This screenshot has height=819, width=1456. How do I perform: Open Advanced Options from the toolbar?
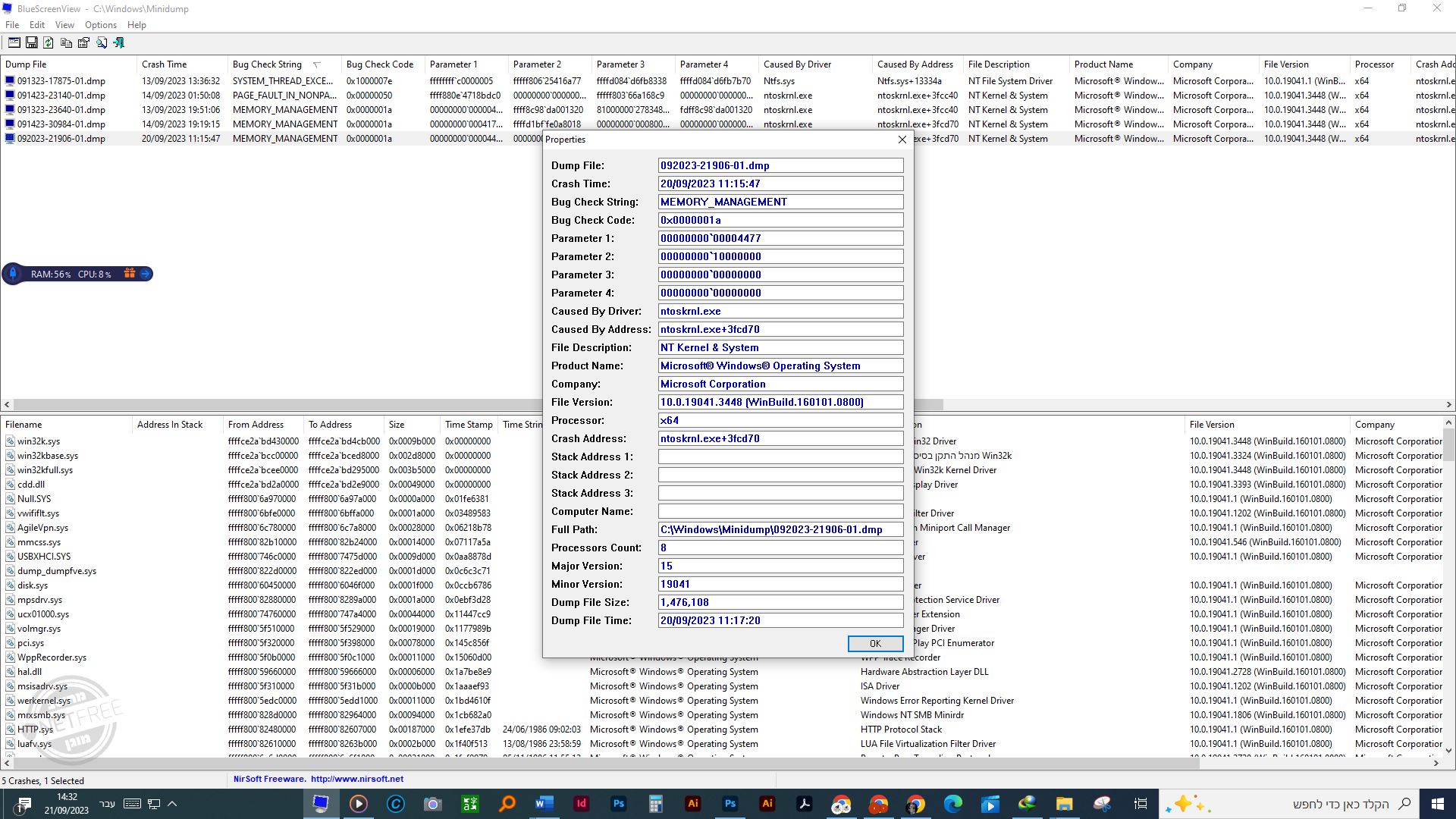[x=14, y=43]
